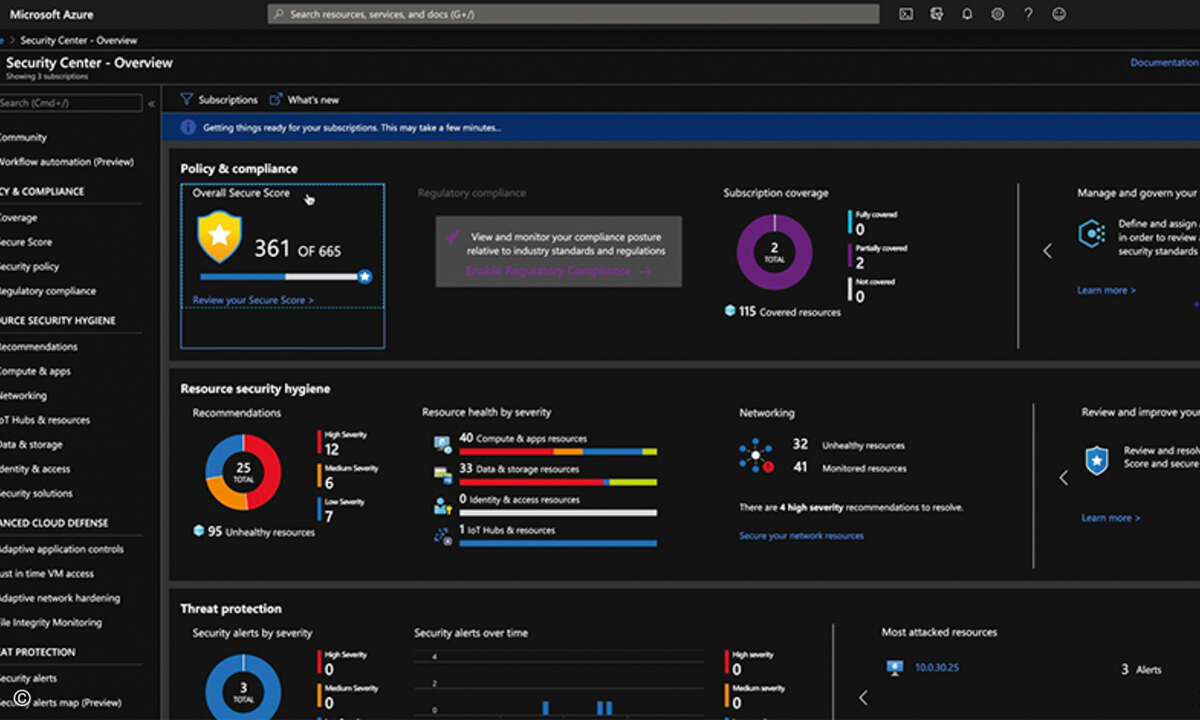Screen dimensions: 1200x720
Task: Open the help question mark icon
Action: 1028,14
